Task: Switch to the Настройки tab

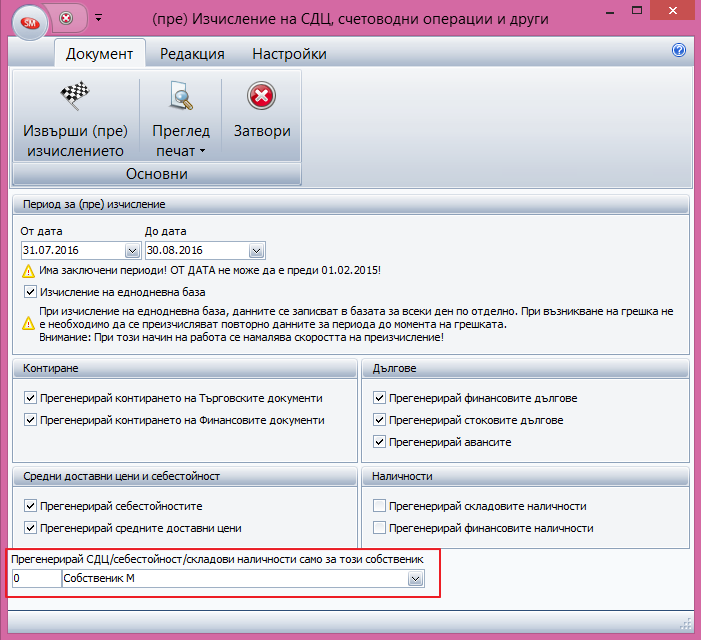Action: 289,54
